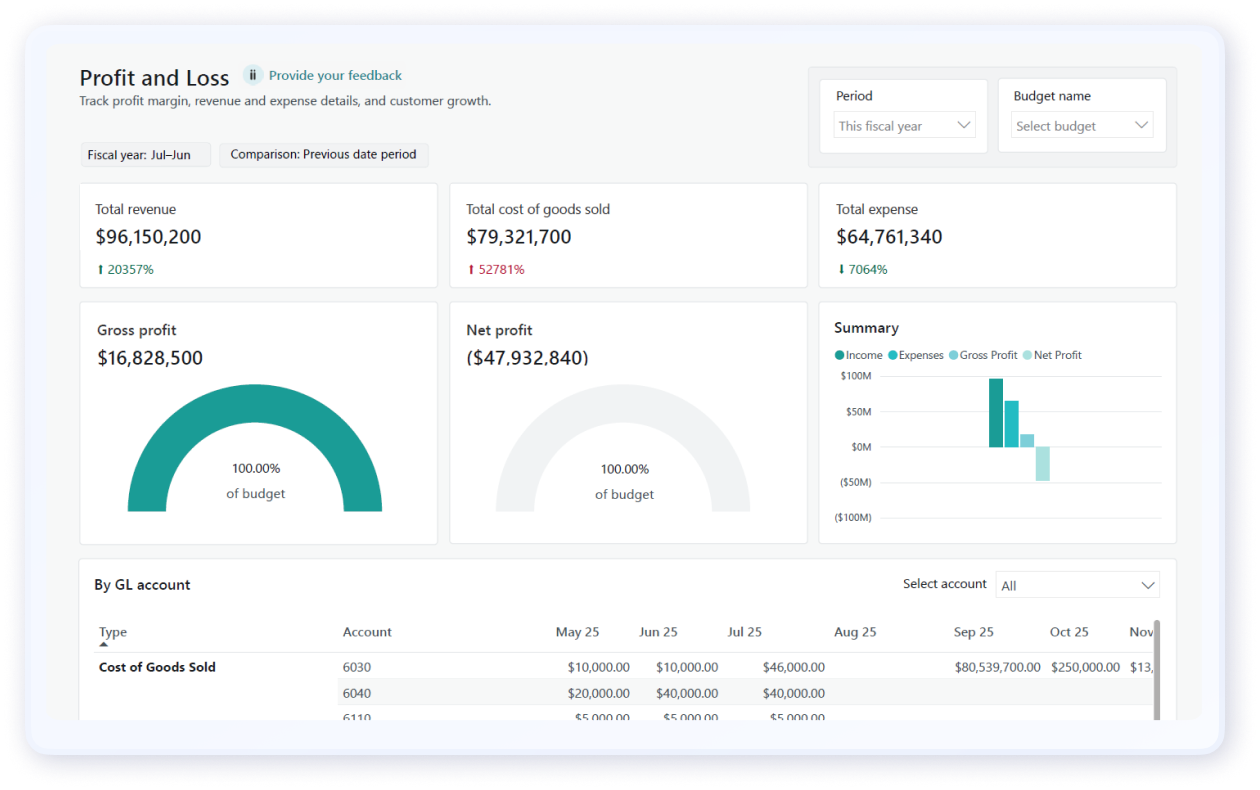This screenshot has width=1260, height=790.
Task: Click the vertical scrollbar of GL account table
Action: (x=1157, y=668)
